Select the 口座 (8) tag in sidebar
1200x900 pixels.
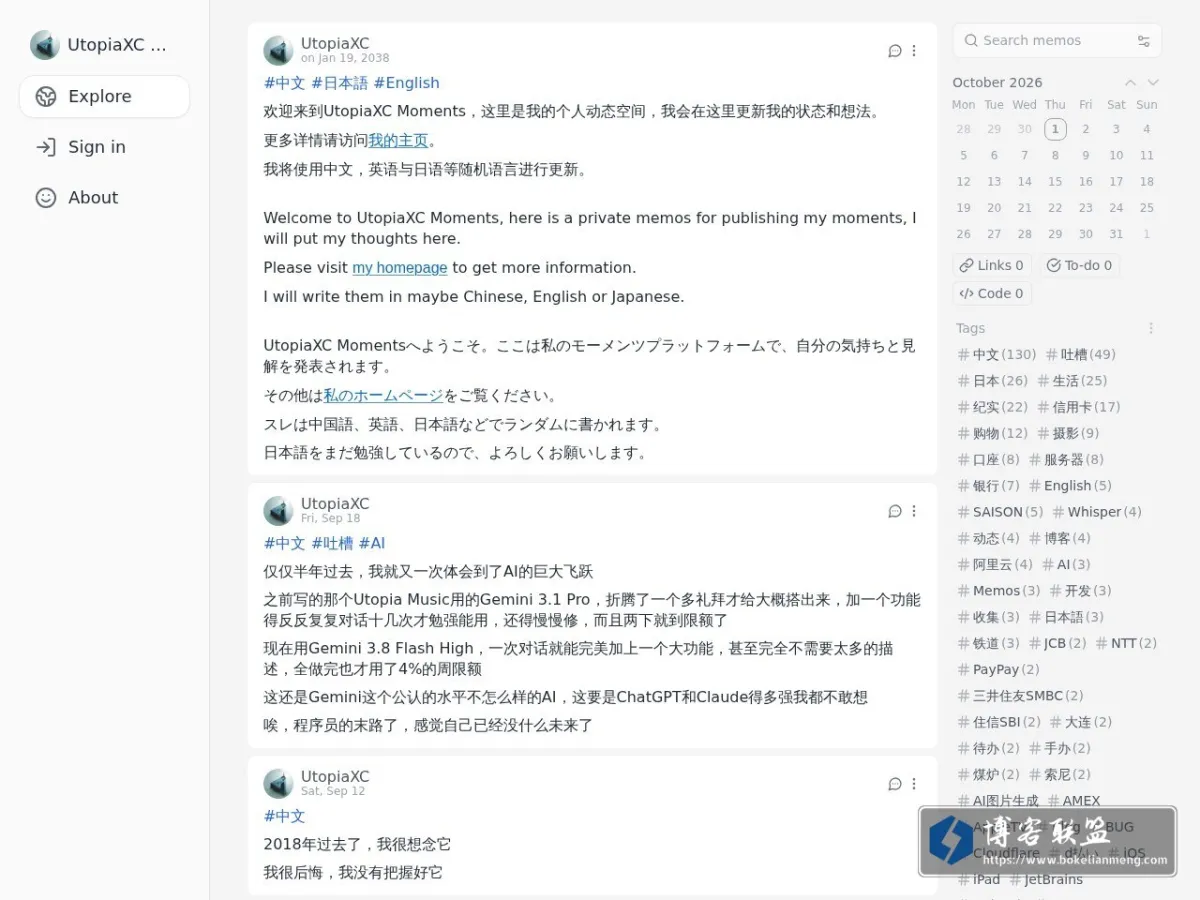point(989,460)
